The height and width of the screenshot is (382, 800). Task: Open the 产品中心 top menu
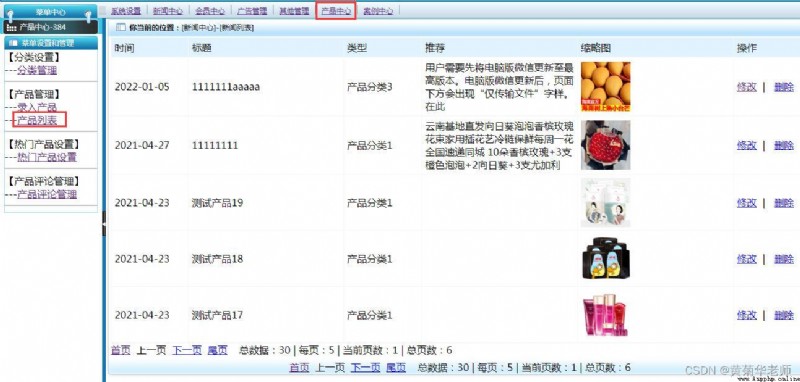click(336, 11)
